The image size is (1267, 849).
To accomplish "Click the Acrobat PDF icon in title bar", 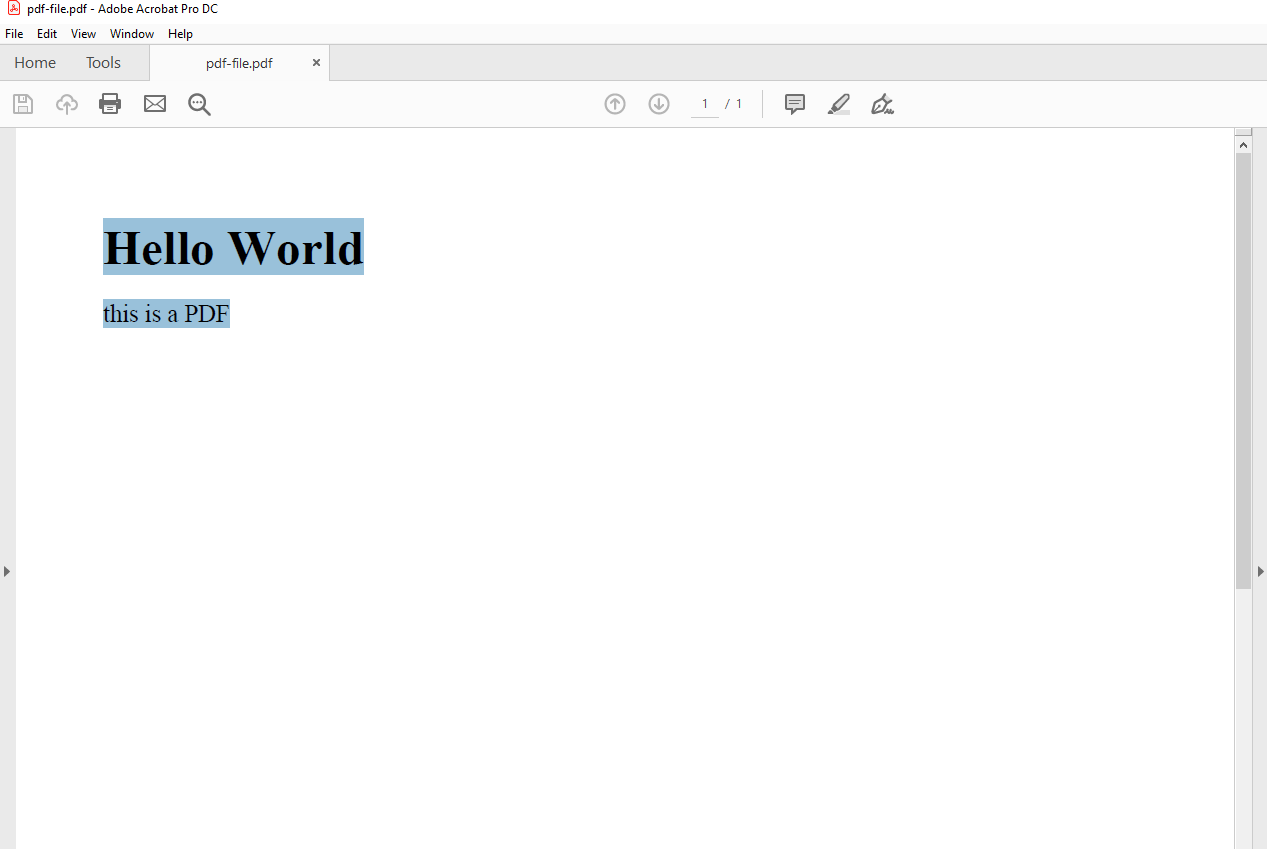I will 14,8.
